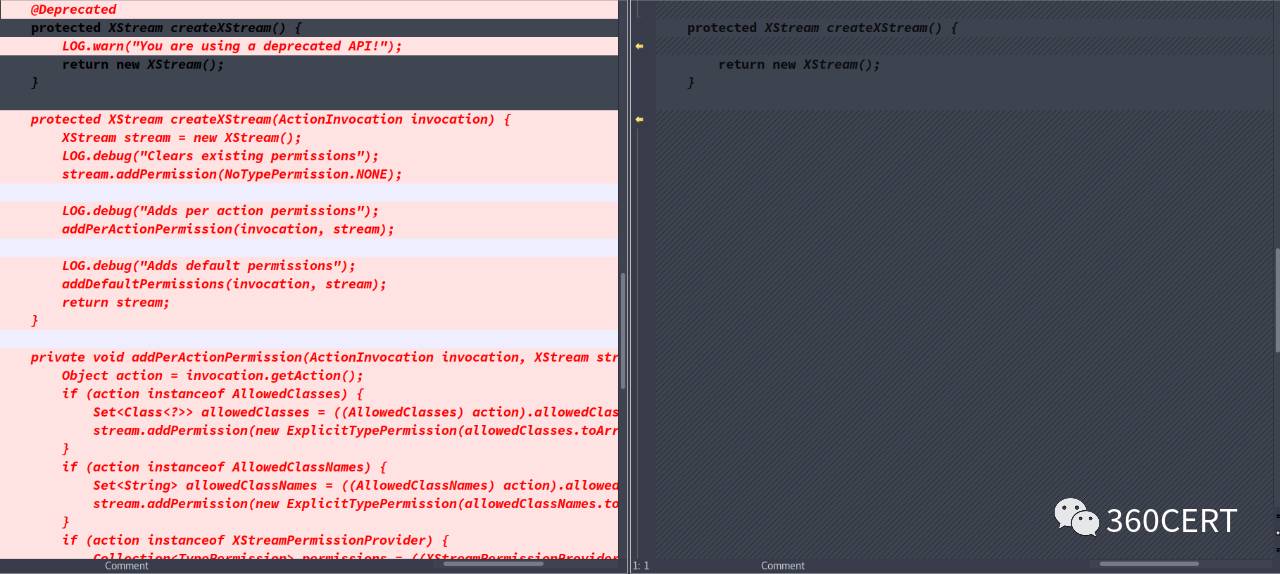Click right pane "return new XStream();" line
This screenshot has height=574, width=1280.
coord(799,64)
